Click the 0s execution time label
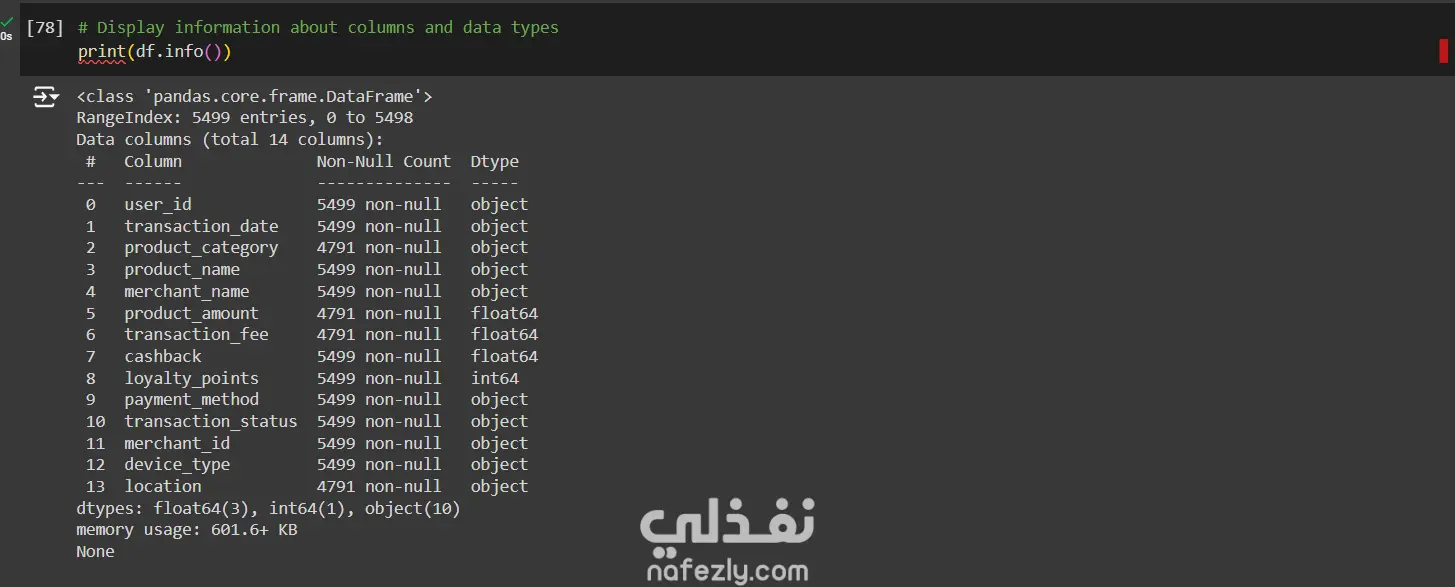This screenshot has height=587, width=1455. coord(7,36)
